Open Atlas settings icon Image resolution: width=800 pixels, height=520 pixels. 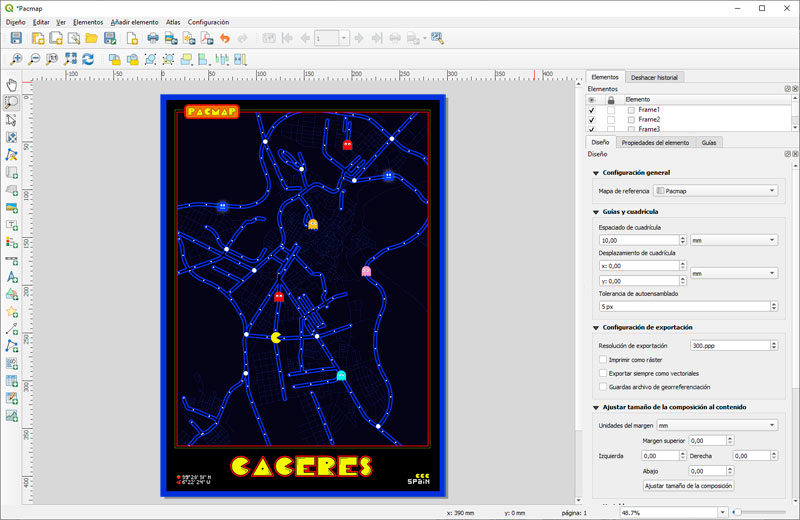pos(437,38)
